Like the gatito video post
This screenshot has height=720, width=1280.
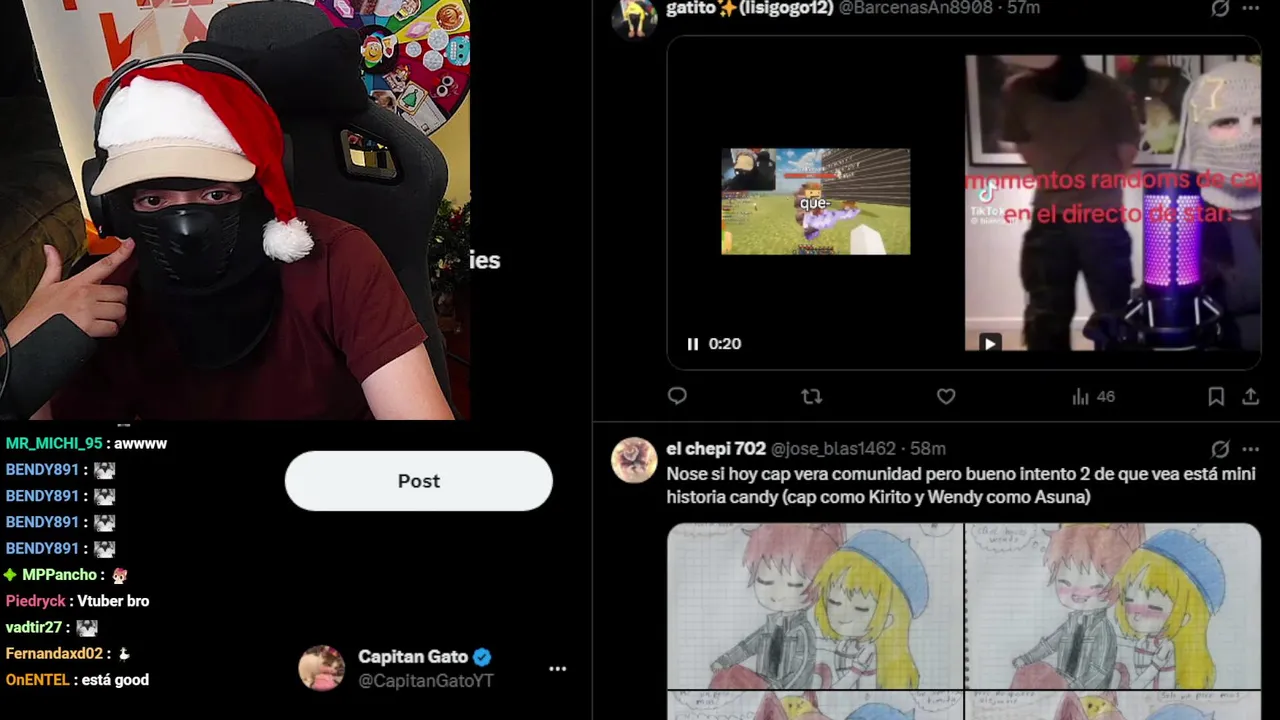pyautogui.click(x=946, y=397)
